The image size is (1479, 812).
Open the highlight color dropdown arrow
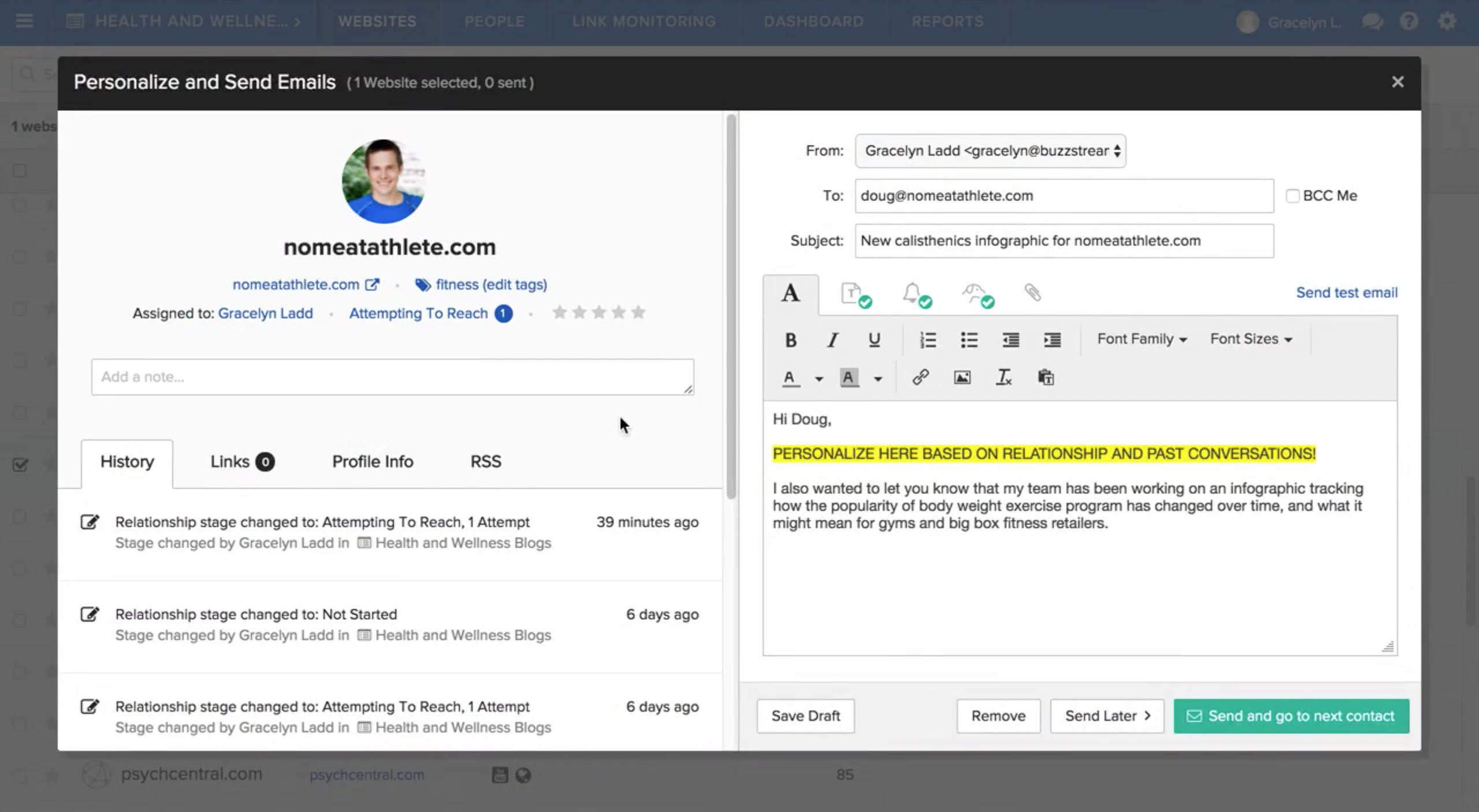(x=878, y=379)
